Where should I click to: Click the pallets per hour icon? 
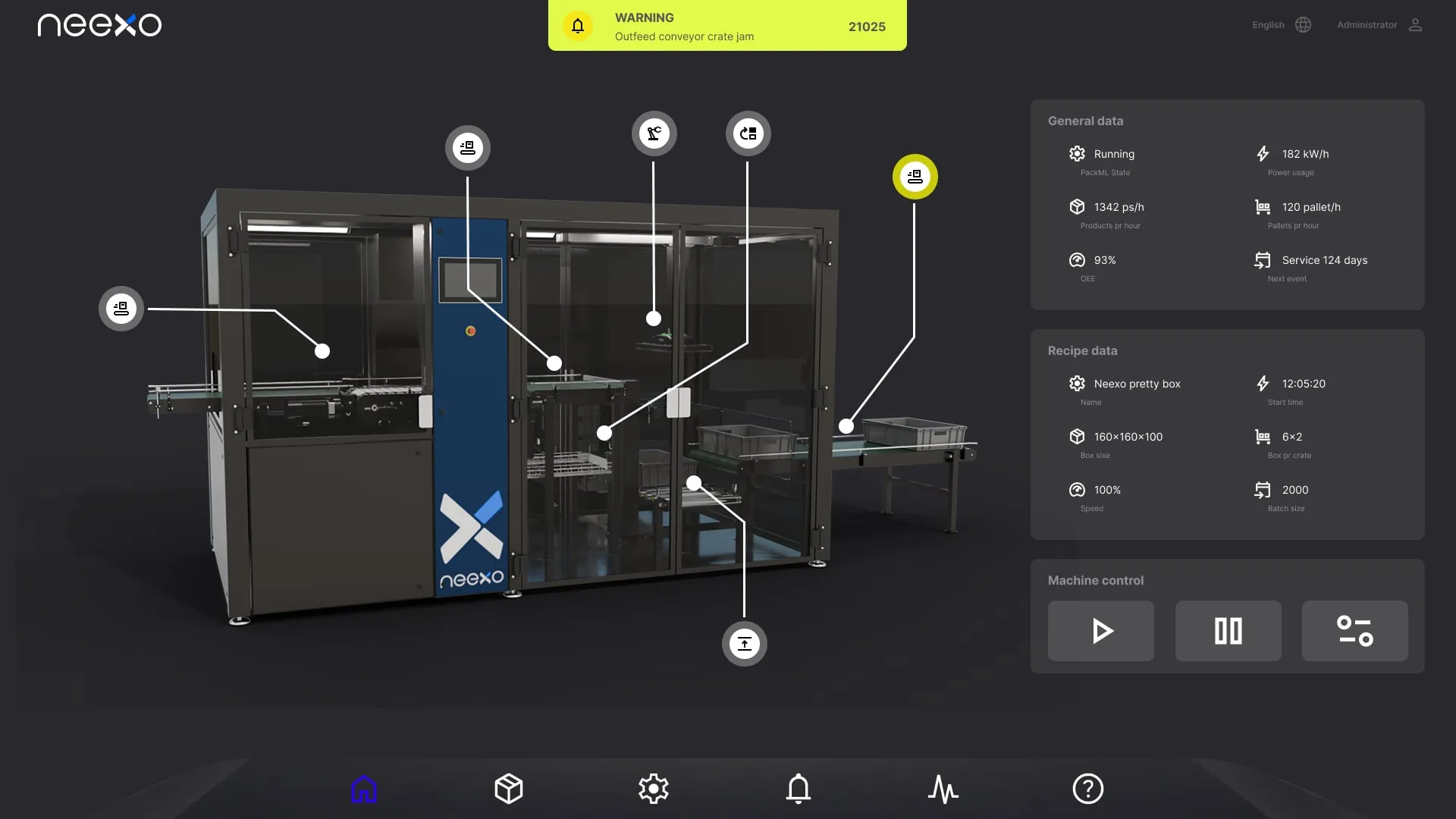(1263, 207)
